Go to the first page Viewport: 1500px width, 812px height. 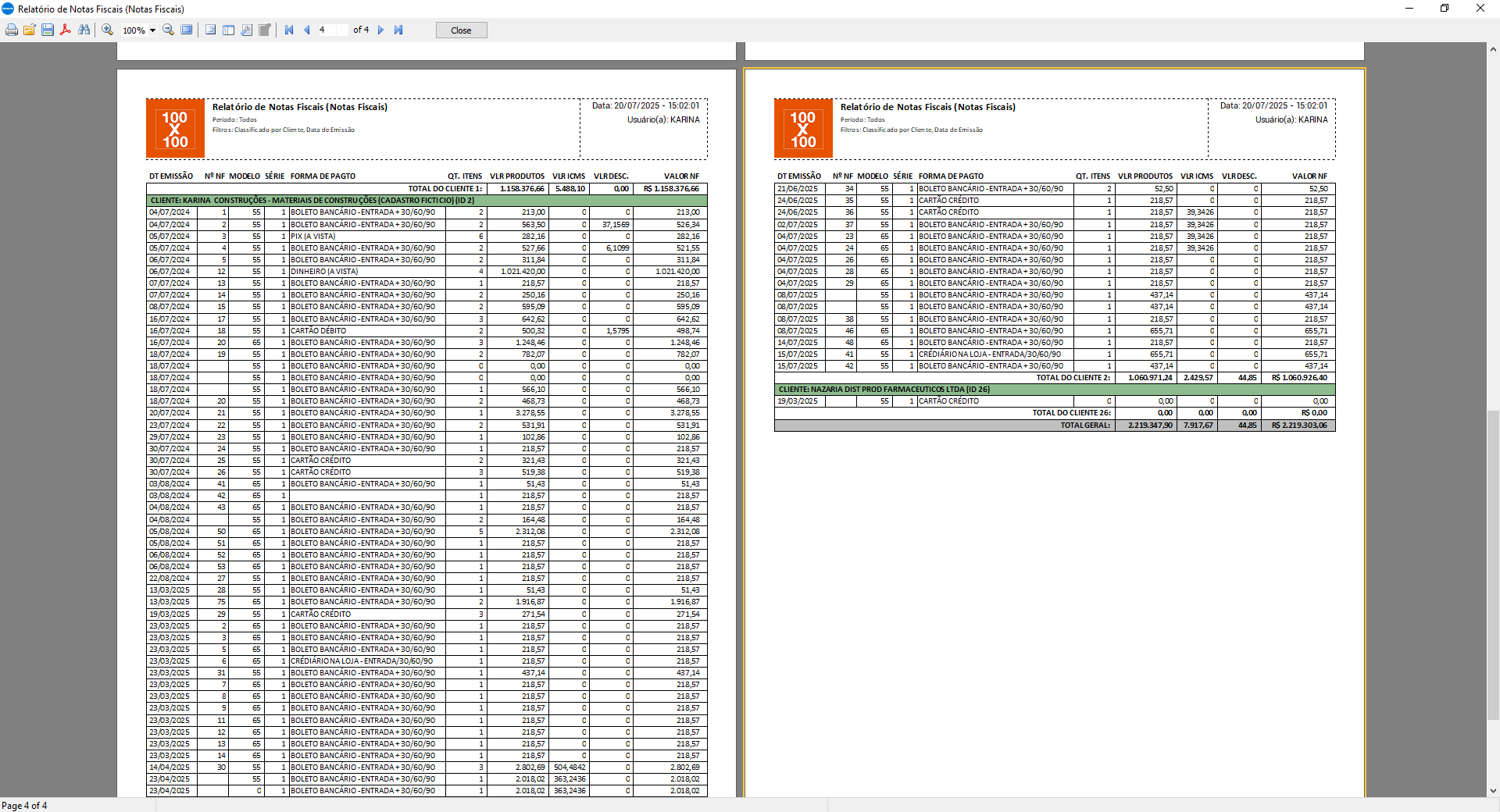point(289,30)
